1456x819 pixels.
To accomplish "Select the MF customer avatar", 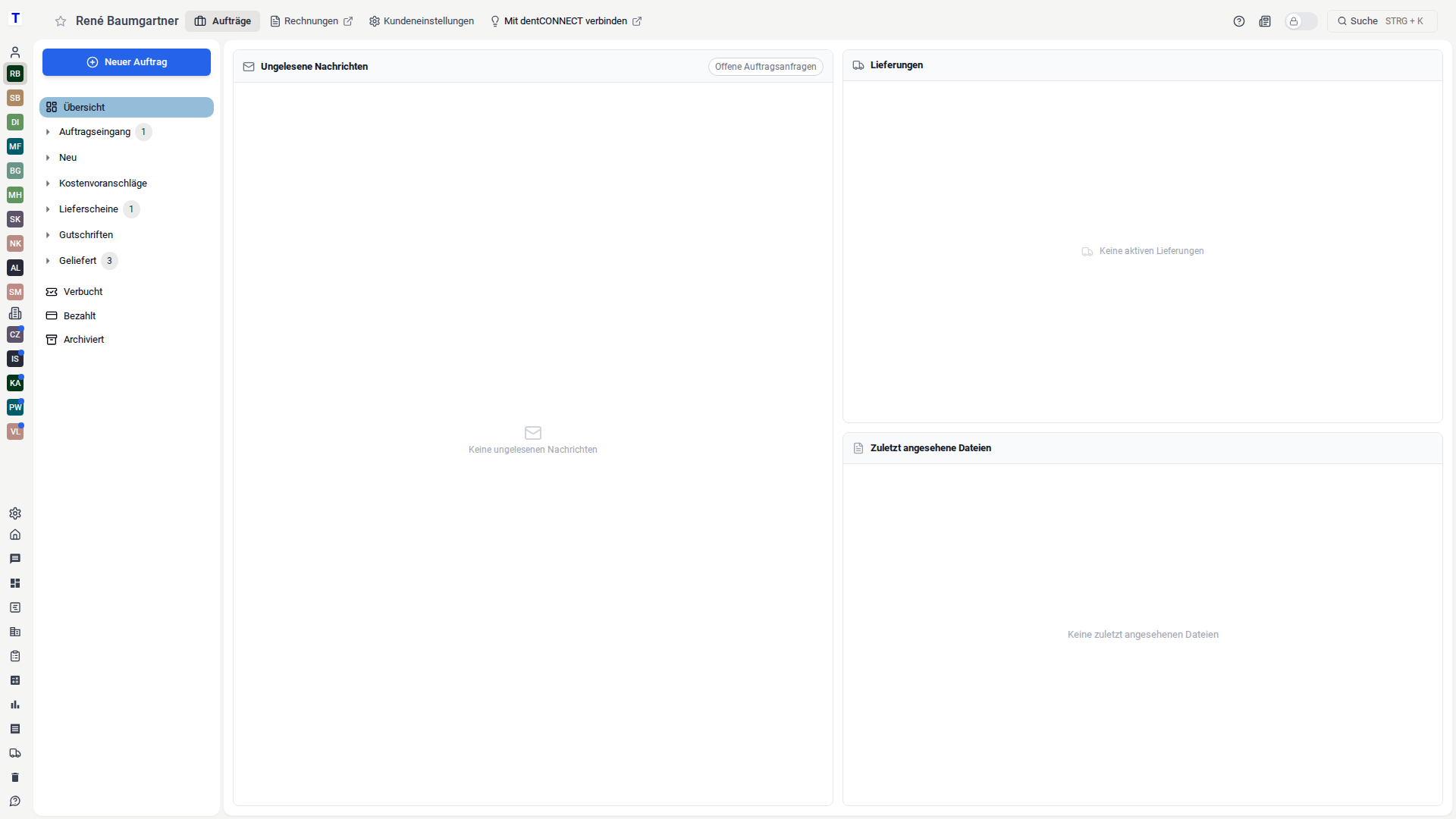I will click(x=15, y=146).
